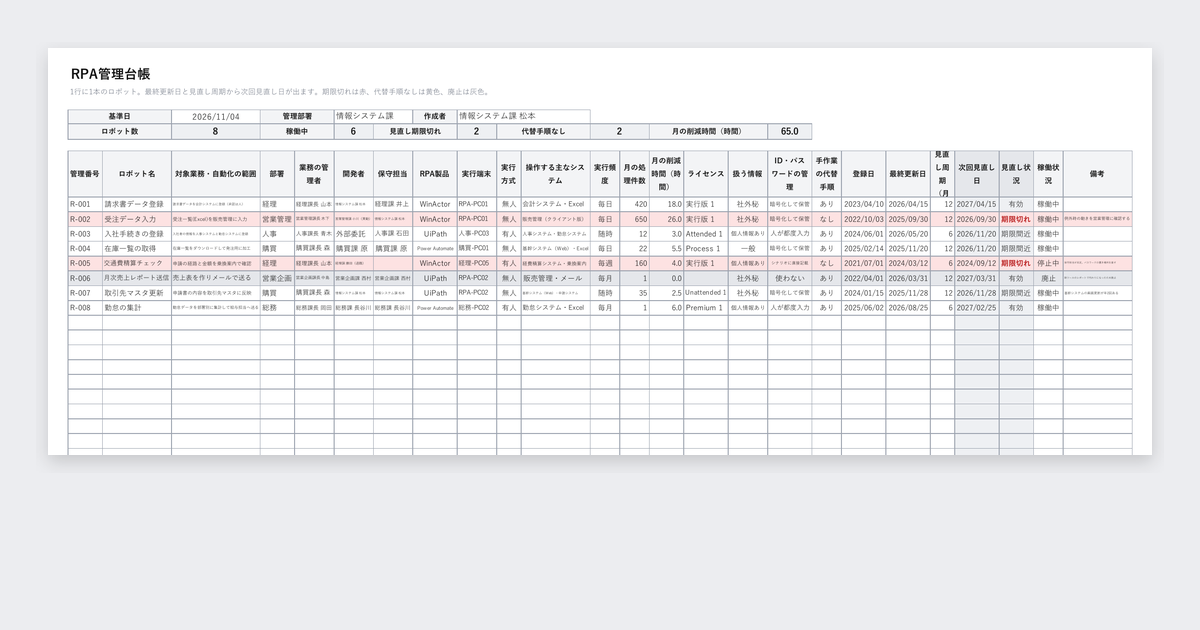This screenshot has height=630, width=1200.
Task: Select the 停止中 status cell for R-005
Action: pyautogui.click(x=1048, y=263)
